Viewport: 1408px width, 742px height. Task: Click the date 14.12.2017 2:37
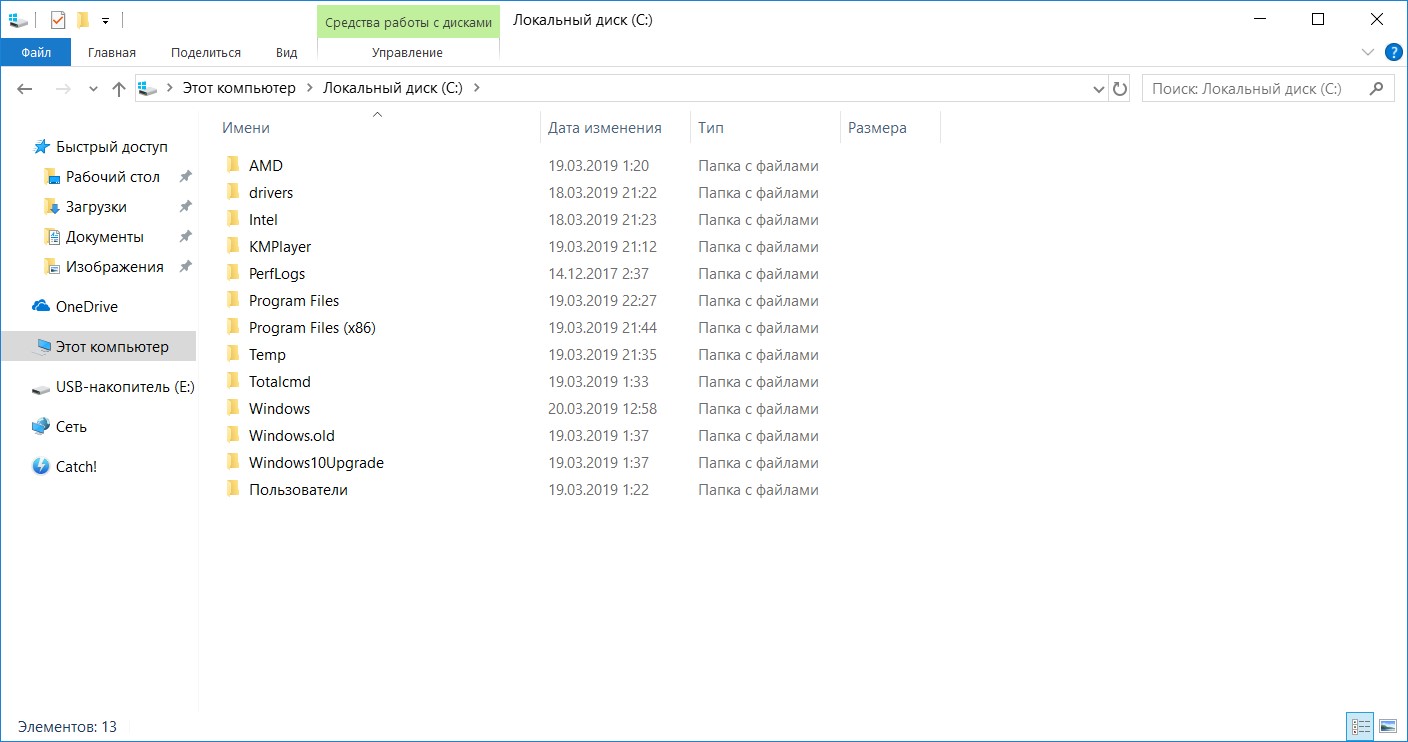598,274
